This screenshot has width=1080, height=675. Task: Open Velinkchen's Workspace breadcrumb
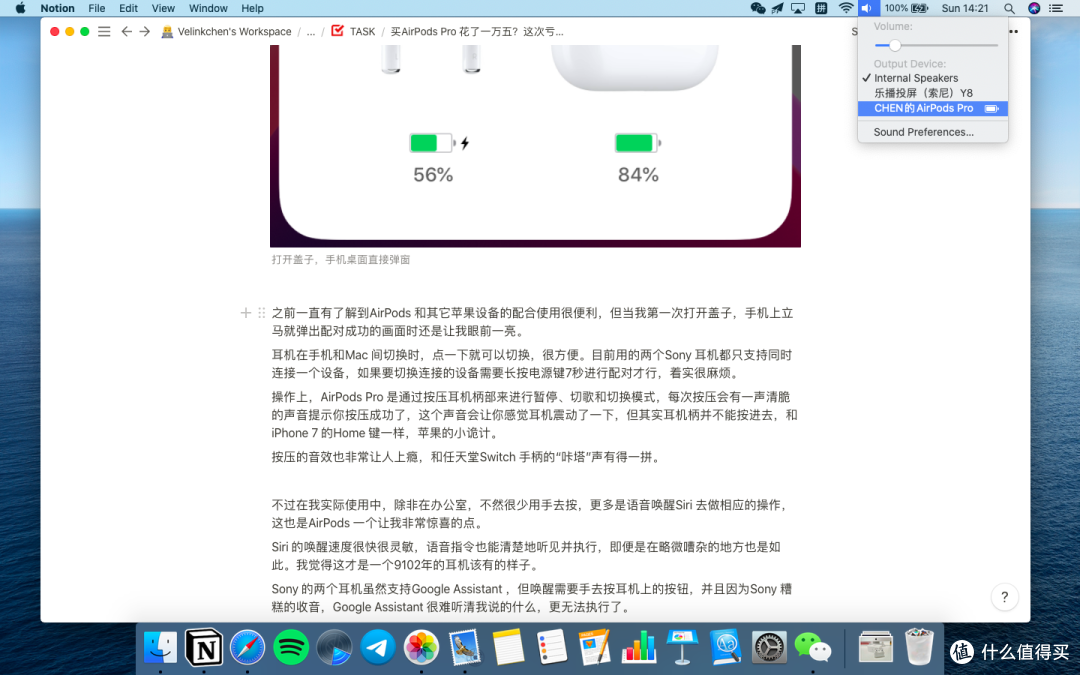pyautogui.click(x=226, y=32)
